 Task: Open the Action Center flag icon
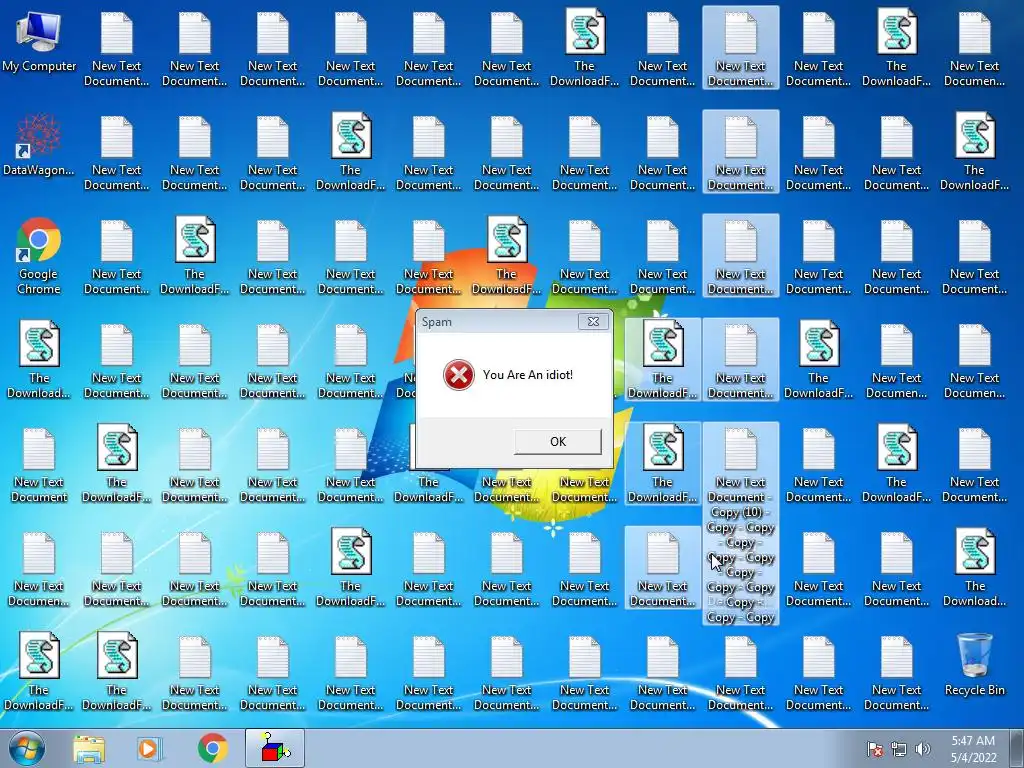[875, 750]
